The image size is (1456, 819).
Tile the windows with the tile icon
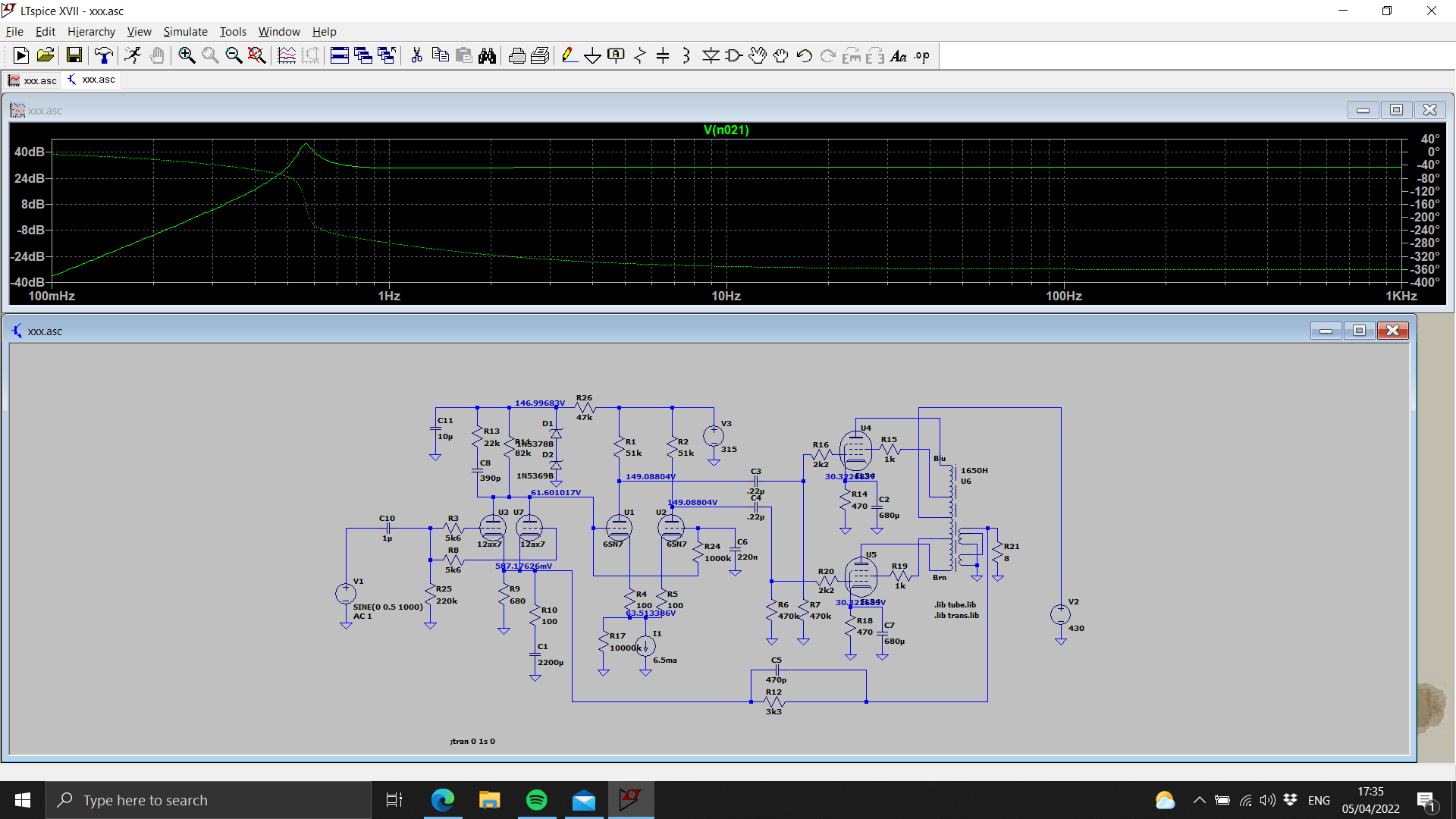[x=340, y=55]
